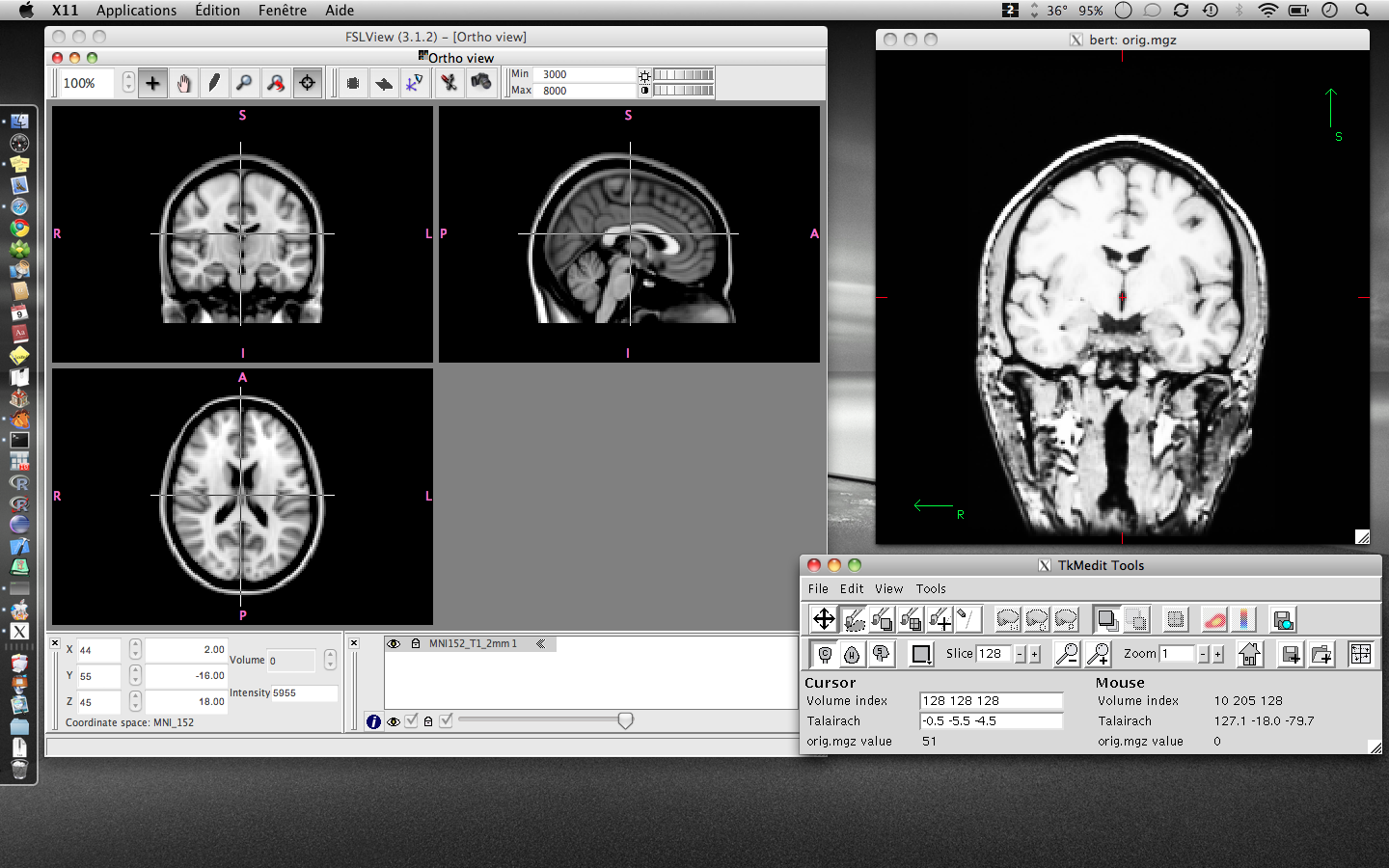Open the Tools menu in TkMedit
This screenshot has width=1389, height=868.
(931, 588)
